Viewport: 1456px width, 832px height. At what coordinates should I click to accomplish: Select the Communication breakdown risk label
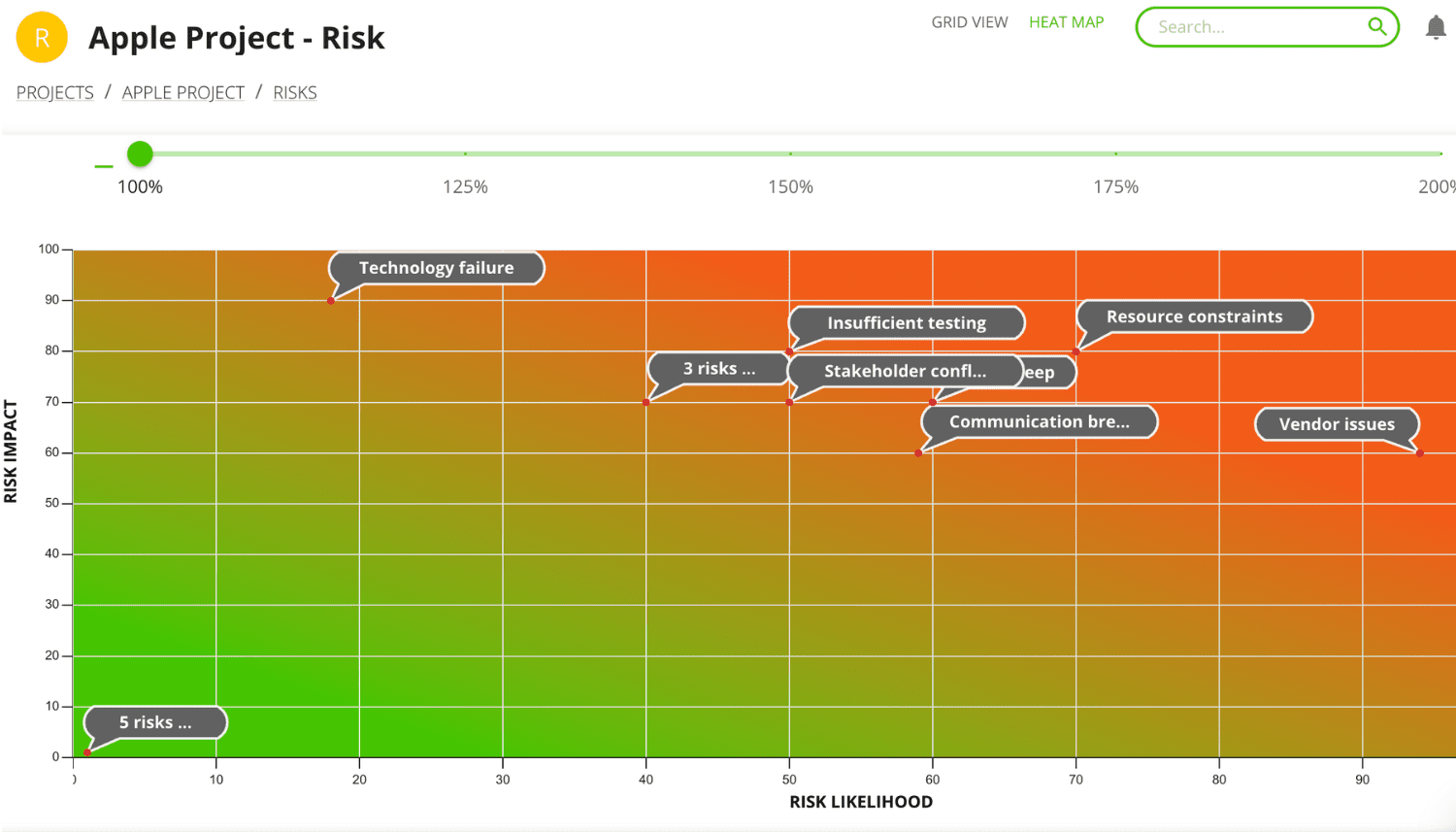click(1039, 422)
